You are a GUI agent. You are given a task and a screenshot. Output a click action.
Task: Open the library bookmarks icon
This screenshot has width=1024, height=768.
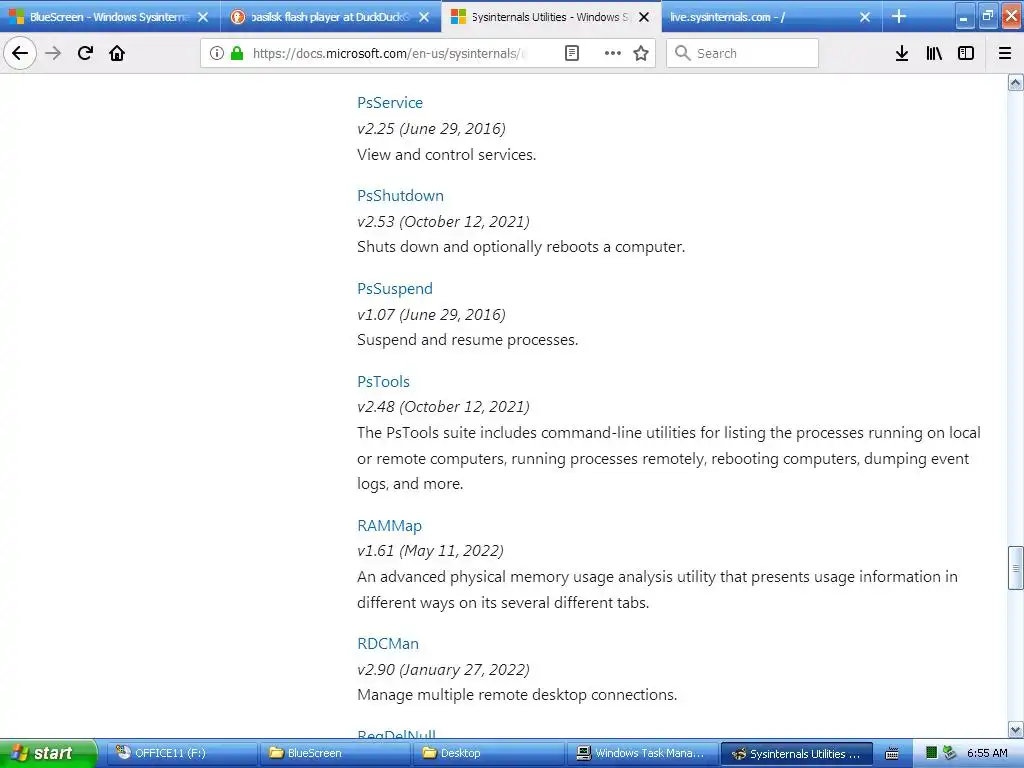coord(934,53)
